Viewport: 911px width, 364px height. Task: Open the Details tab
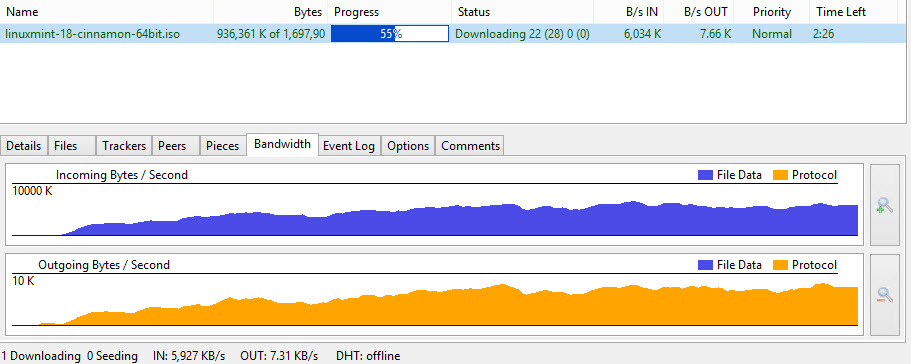pos(24,146)
